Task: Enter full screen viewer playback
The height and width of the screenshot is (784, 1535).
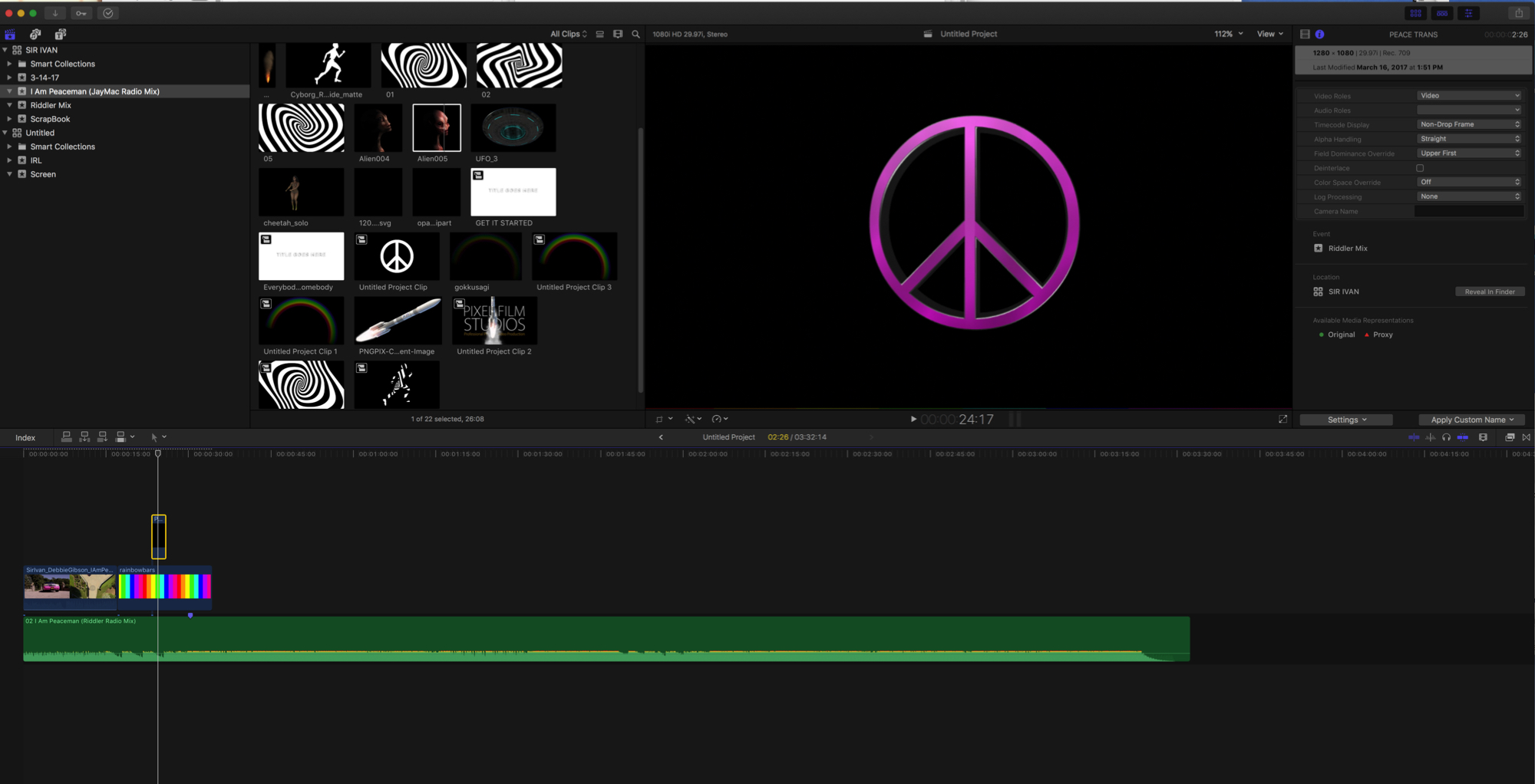Action: (x=1282, y=419)
